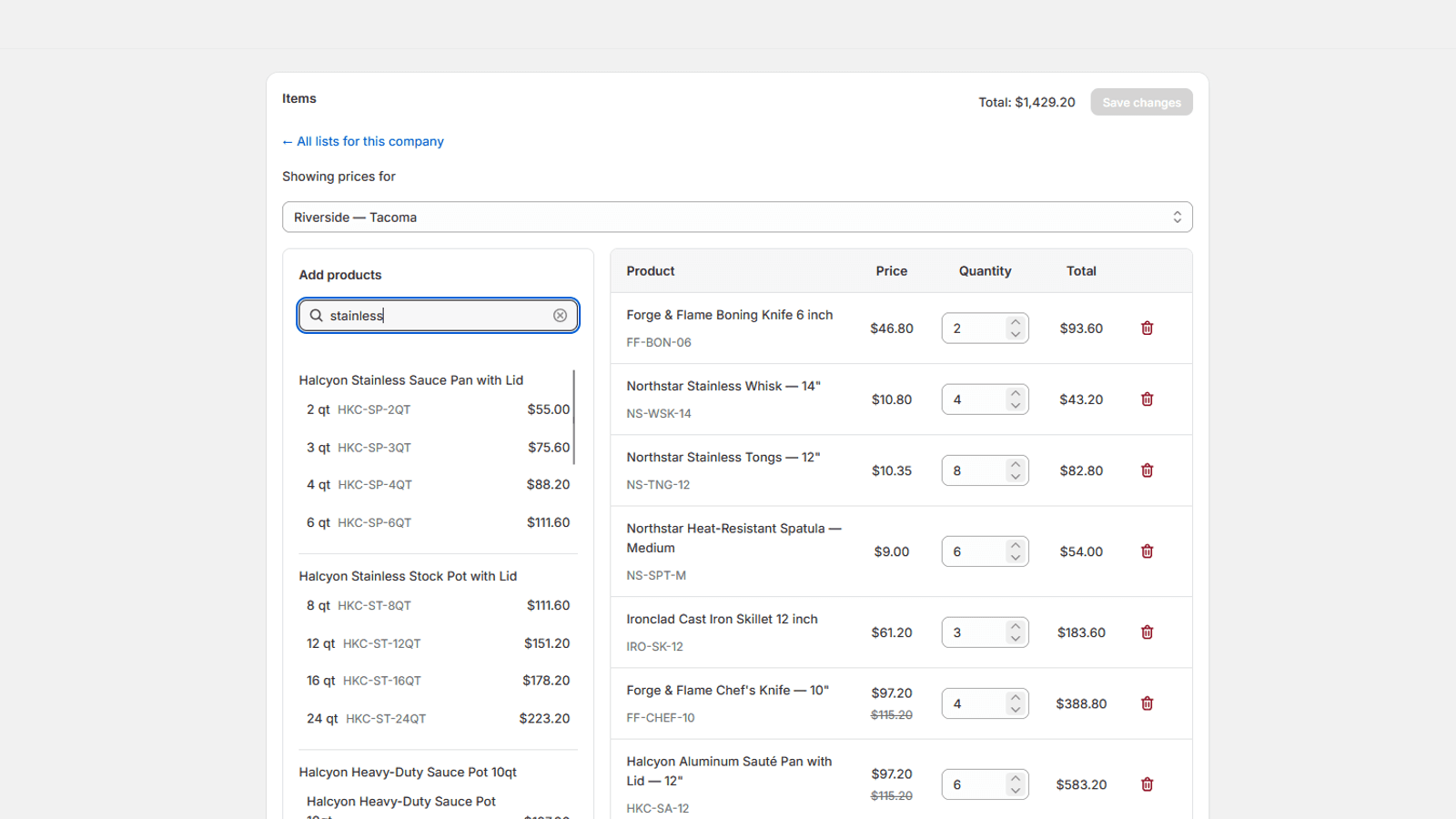Increase Sauté Pan quantity

click(x=1016, y=778)
